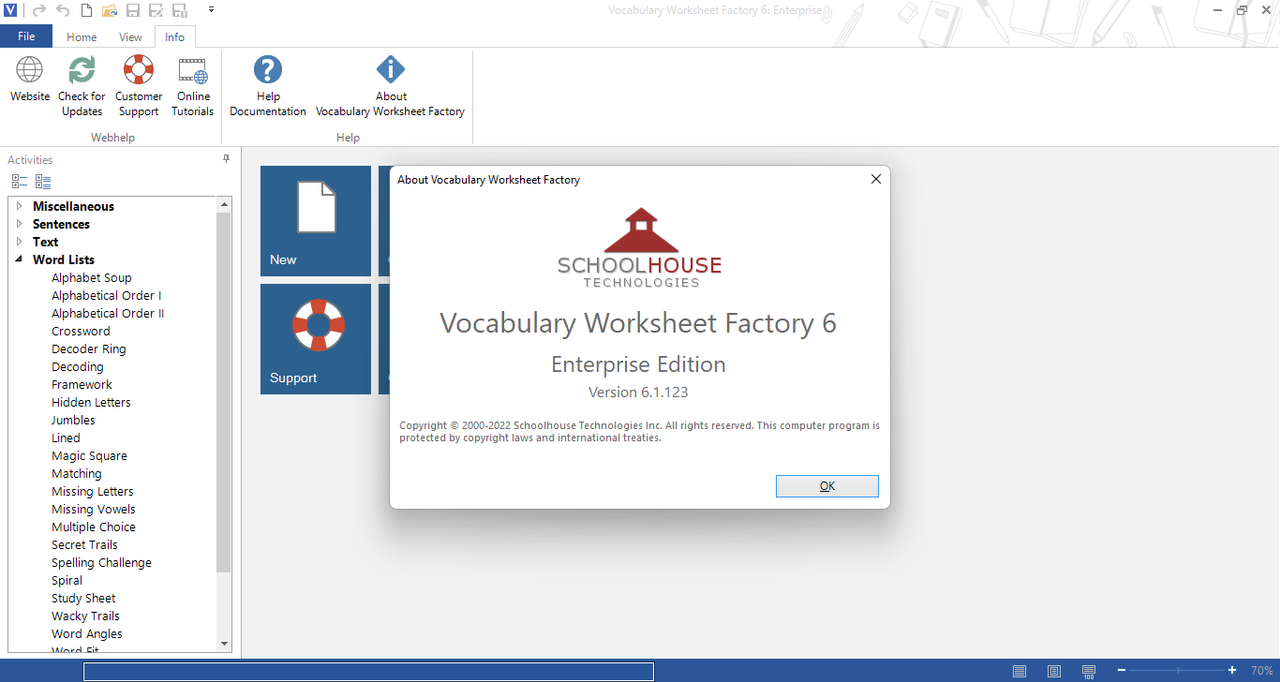Expand the Sentences category

click(x=19, y=224)
